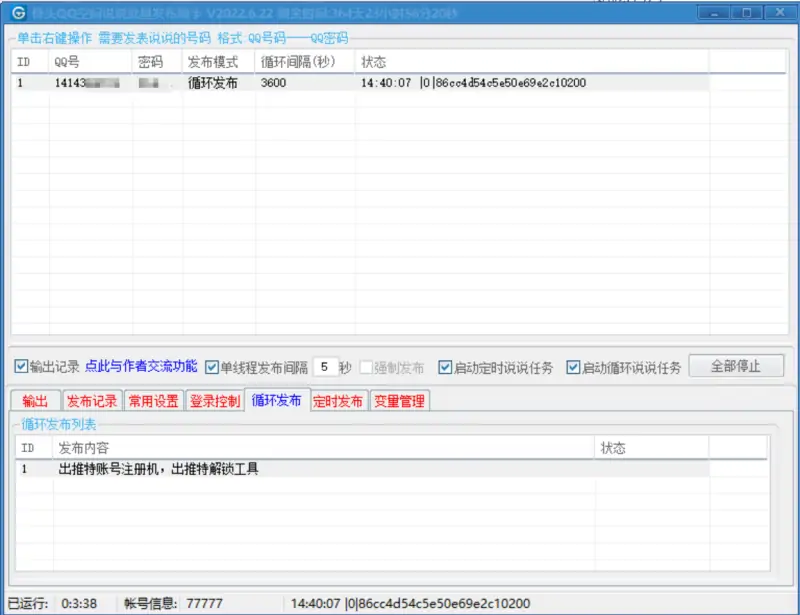Minimize the window using the title bar button
The height and width of the screenshot is (615, 800).
pyautogui.click(x=716, y=13)
